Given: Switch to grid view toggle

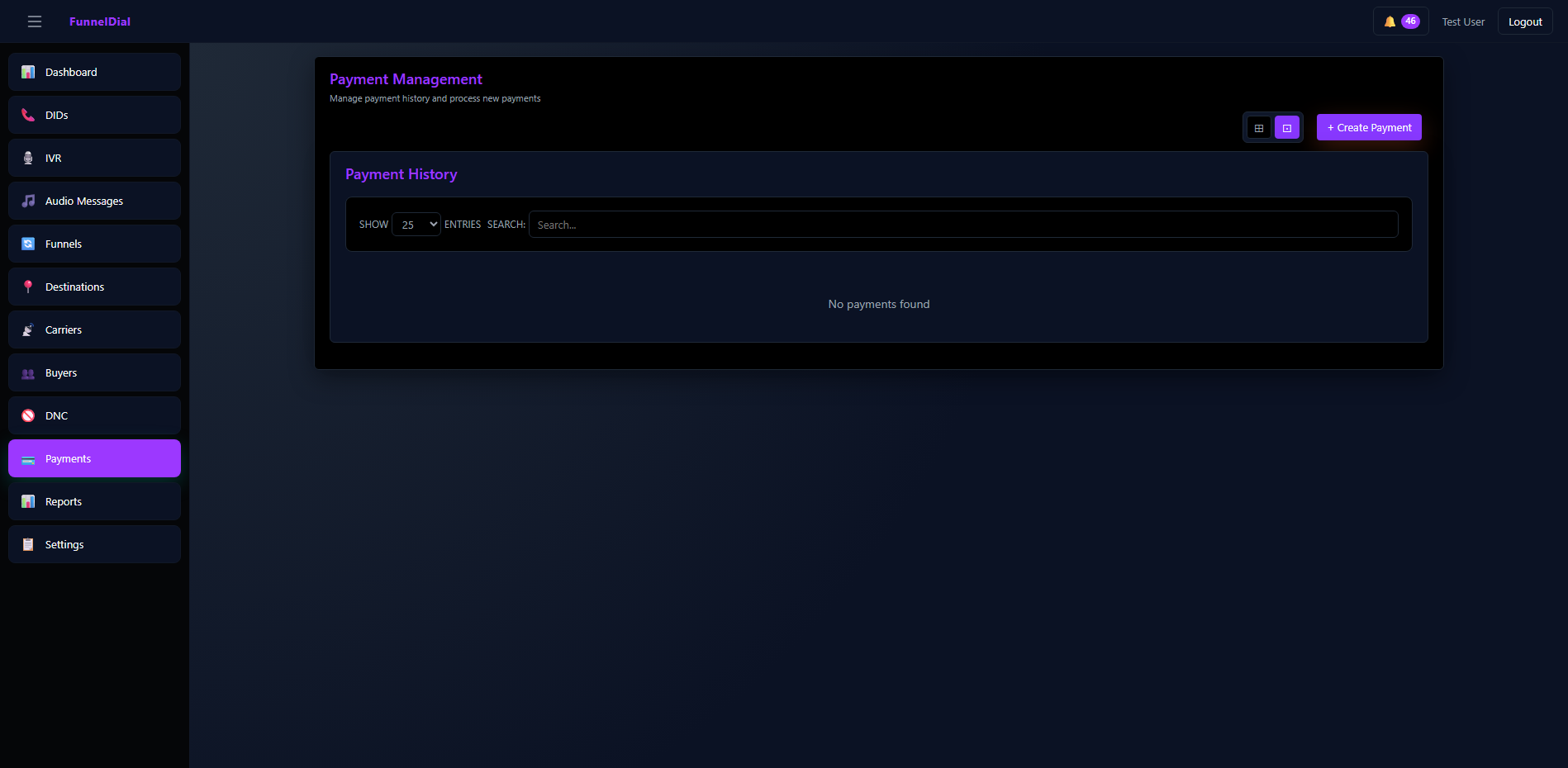Looking at the screenshot, I should pyautogui.click(x=1258, y=128).
